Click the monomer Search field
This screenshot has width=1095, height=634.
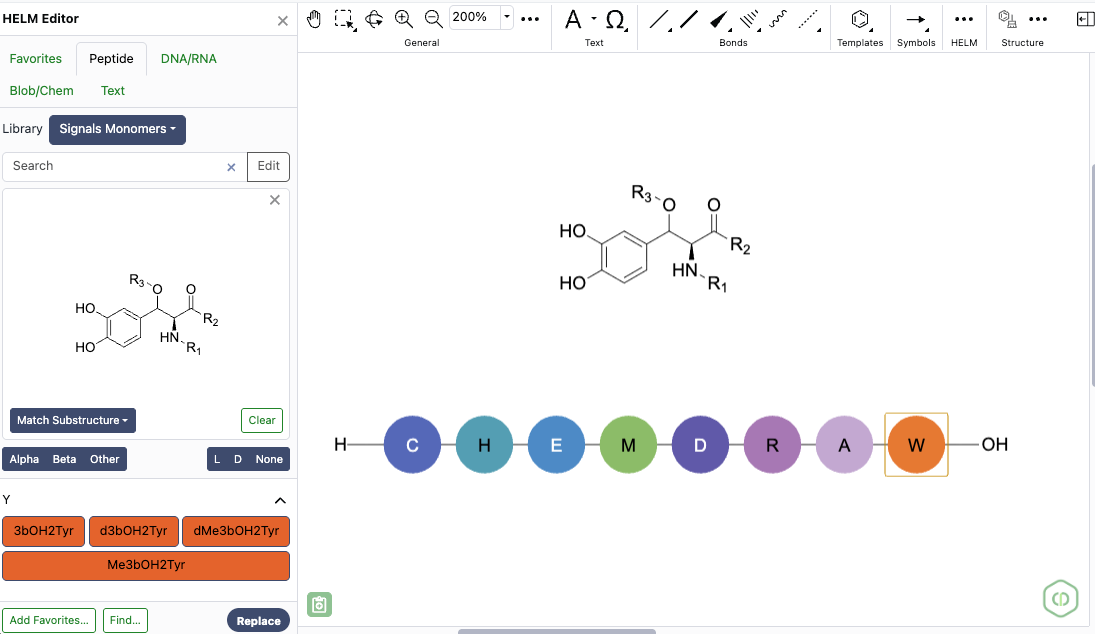[115, 166]
